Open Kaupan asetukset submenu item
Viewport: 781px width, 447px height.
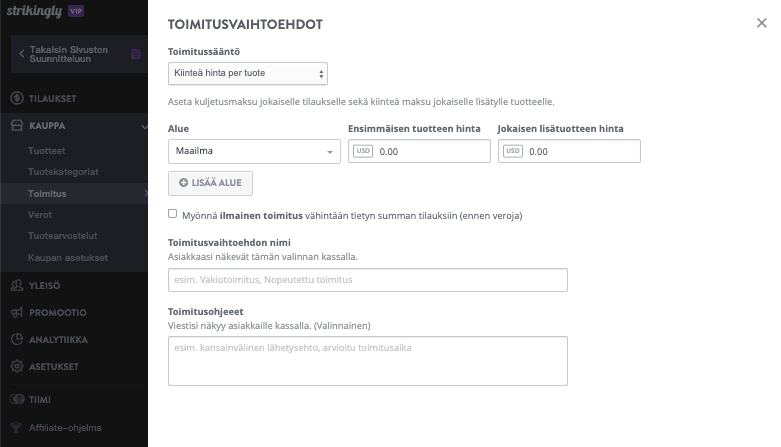pos(68,258)
